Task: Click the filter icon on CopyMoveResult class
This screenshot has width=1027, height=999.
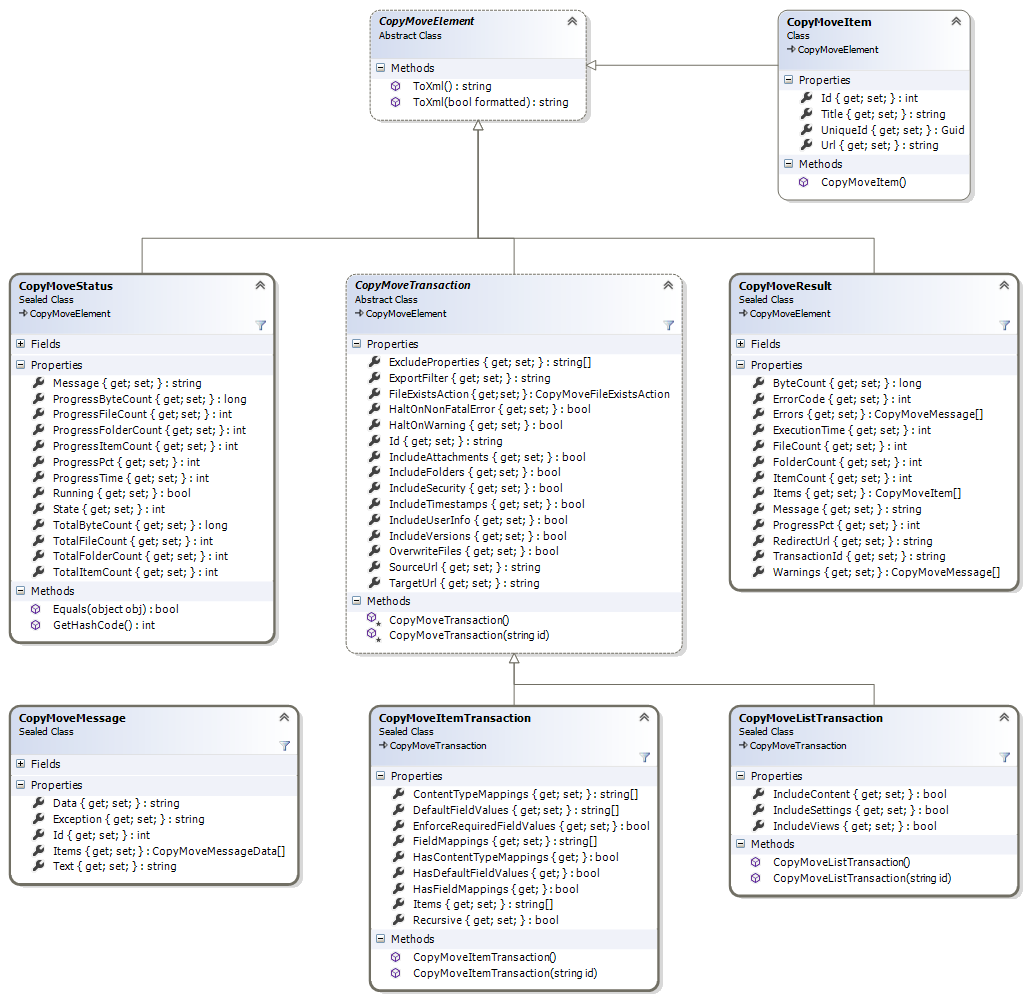Action: tap(1005, 325)
